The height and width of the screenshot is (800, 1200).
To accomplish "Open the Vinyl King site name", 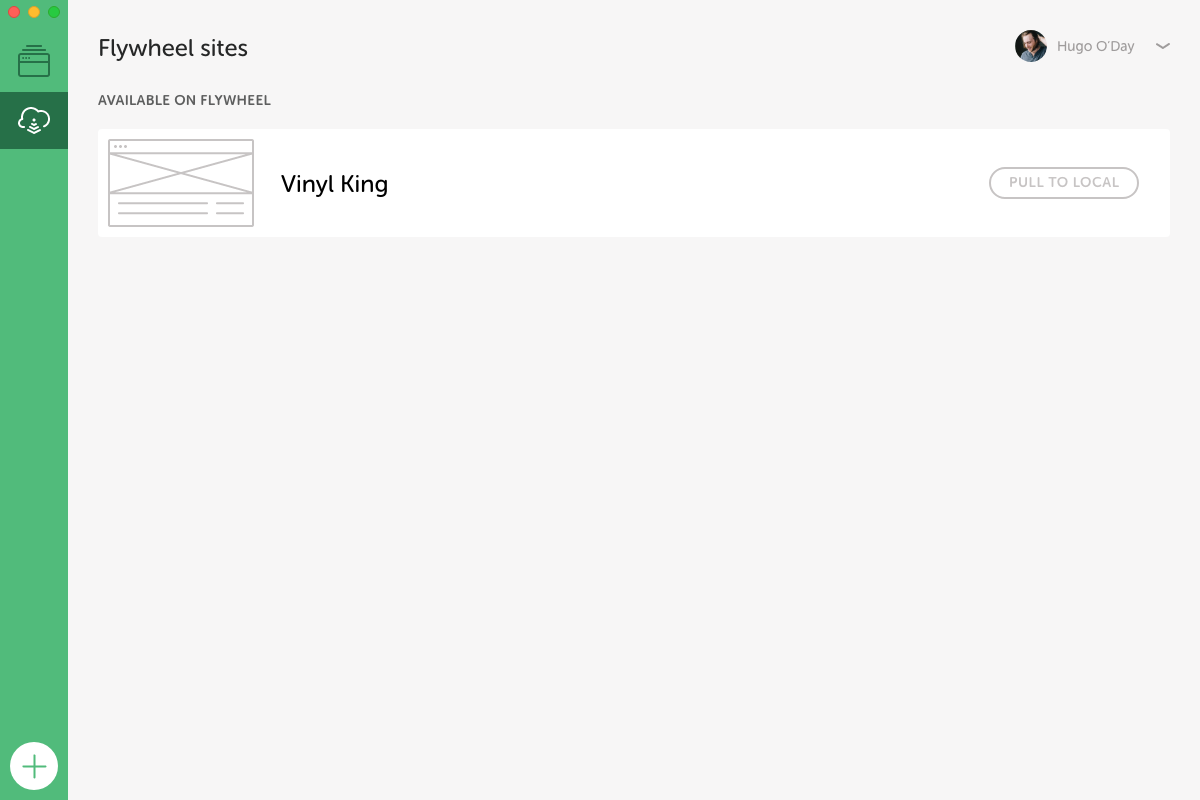I will 334,184.
